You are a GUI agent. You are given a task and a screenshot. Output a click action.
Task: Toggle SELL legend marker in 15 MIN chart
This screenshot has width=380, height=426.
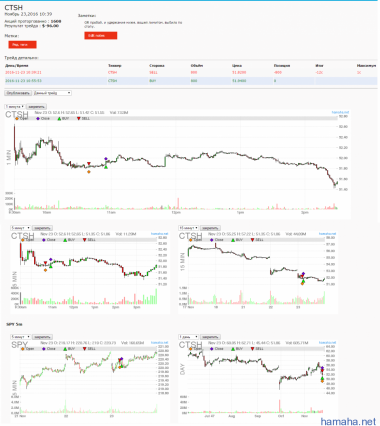tap(258, 240)
